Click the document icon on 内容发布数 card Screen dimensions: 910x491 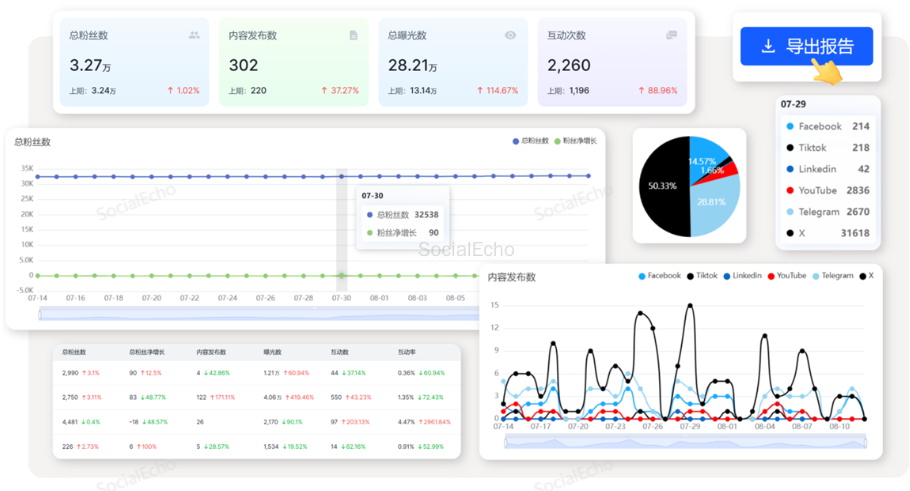click(353, 35)
